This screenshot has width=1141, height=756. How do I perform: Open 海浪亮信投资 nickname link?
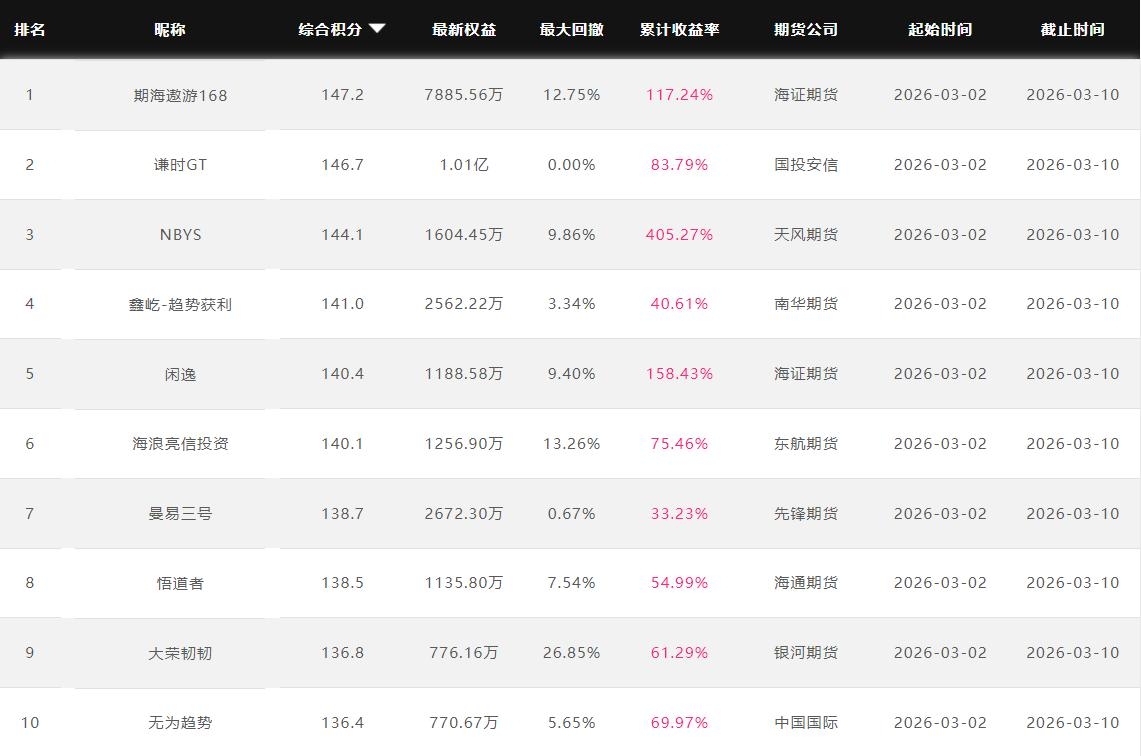pyautogui.click(x=180, y=444)
